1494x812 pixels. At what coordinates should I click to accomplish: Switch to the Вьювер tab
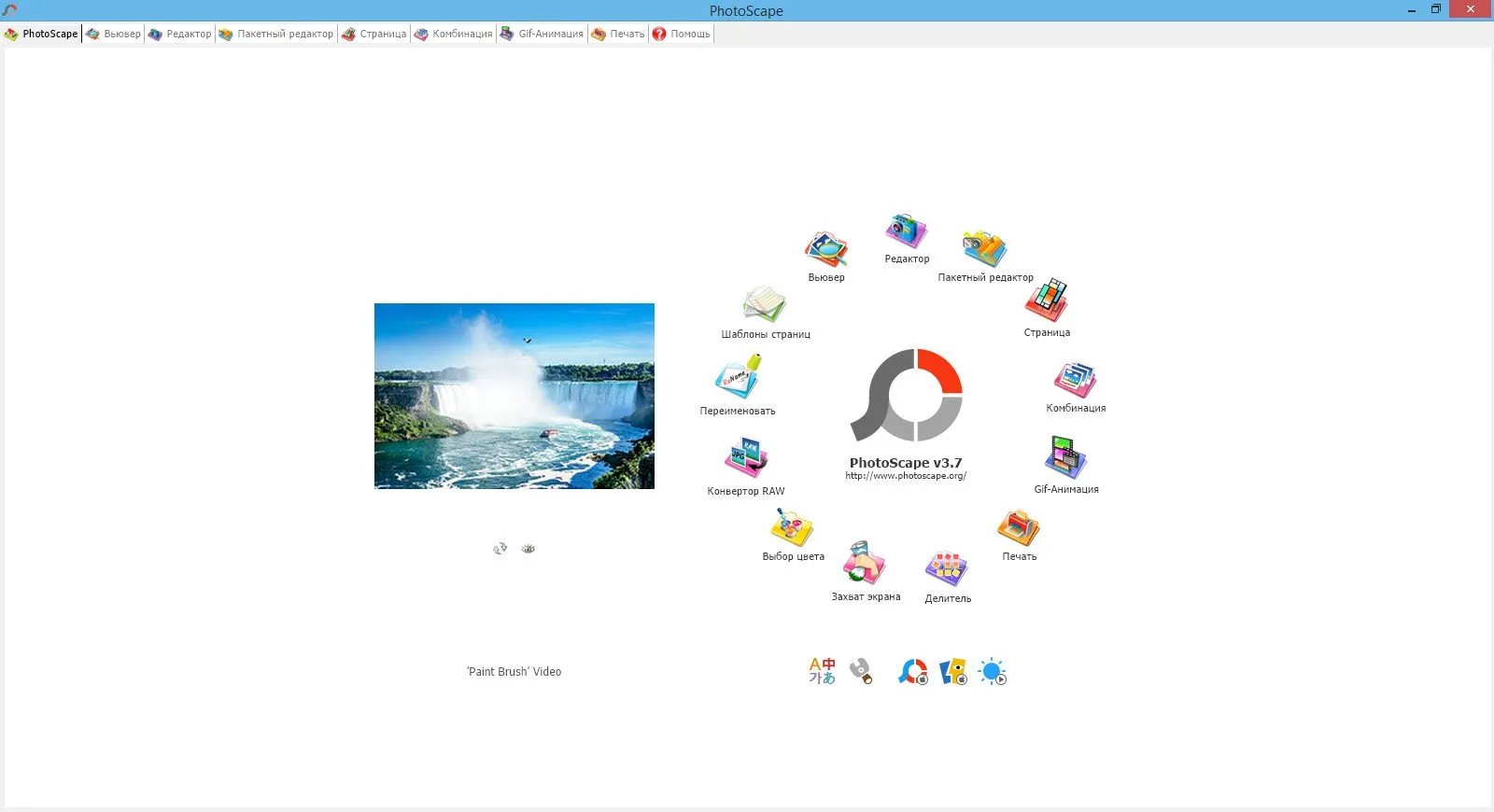(x=113, y=34)
